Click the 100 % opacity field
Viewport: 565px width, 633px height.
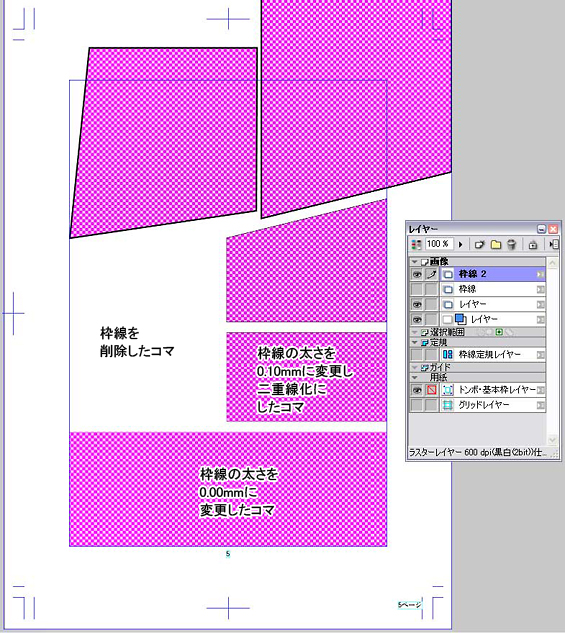coord(439,244)
